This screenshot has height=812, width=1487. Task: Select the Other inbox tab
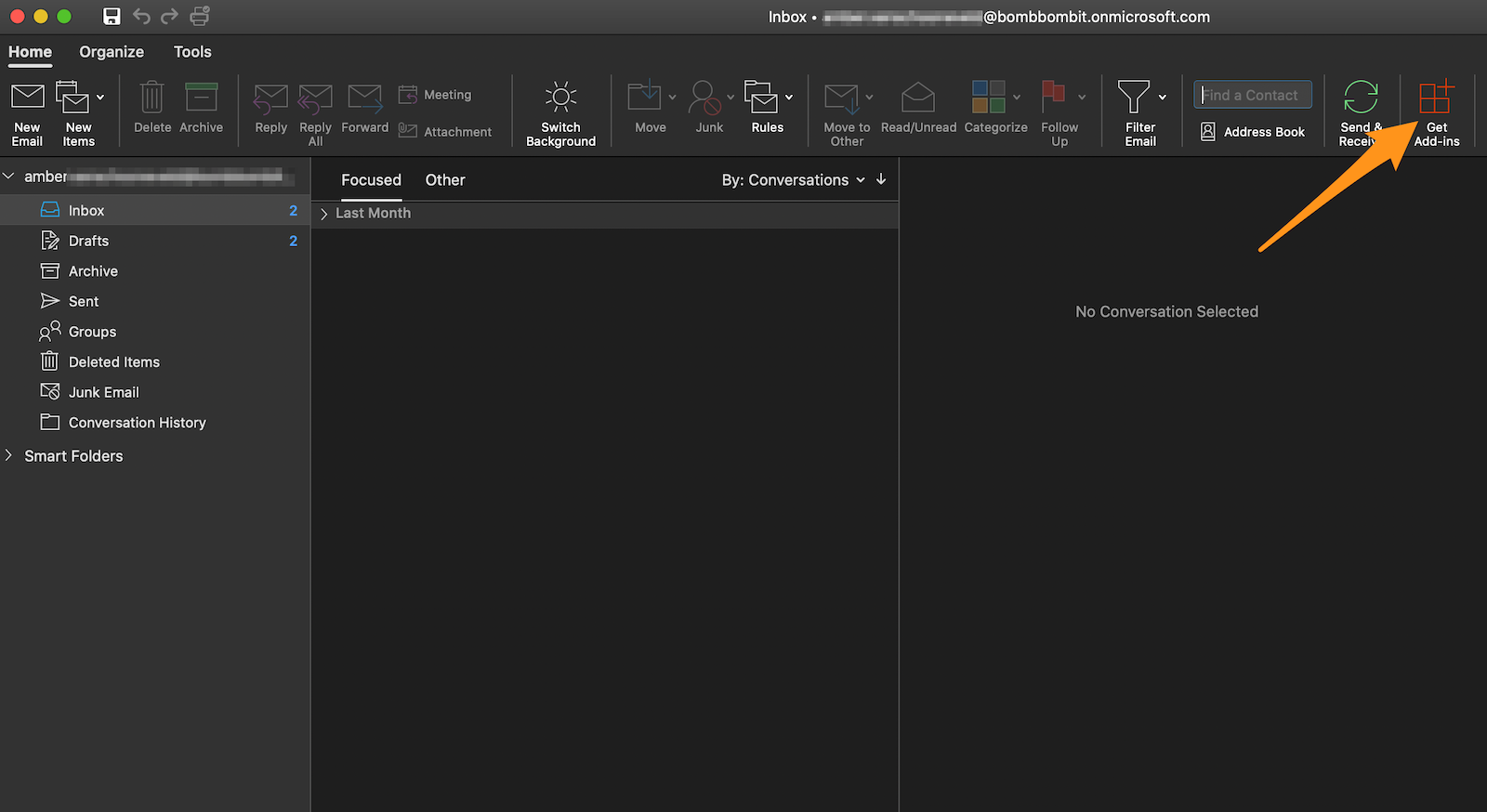[x=445, y=180]
